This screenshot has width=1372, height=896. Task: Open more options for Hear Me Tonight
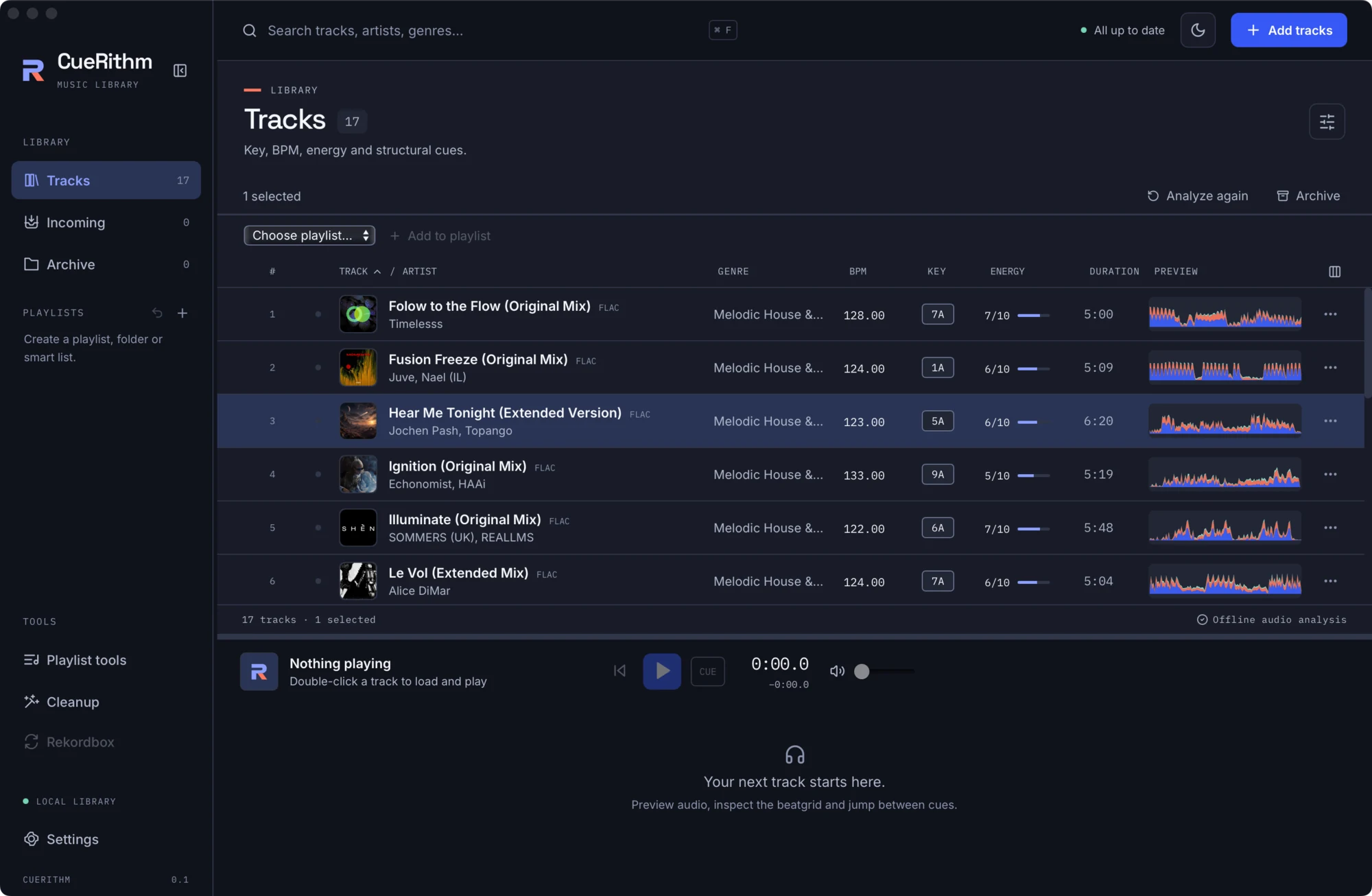[1330, 421]
